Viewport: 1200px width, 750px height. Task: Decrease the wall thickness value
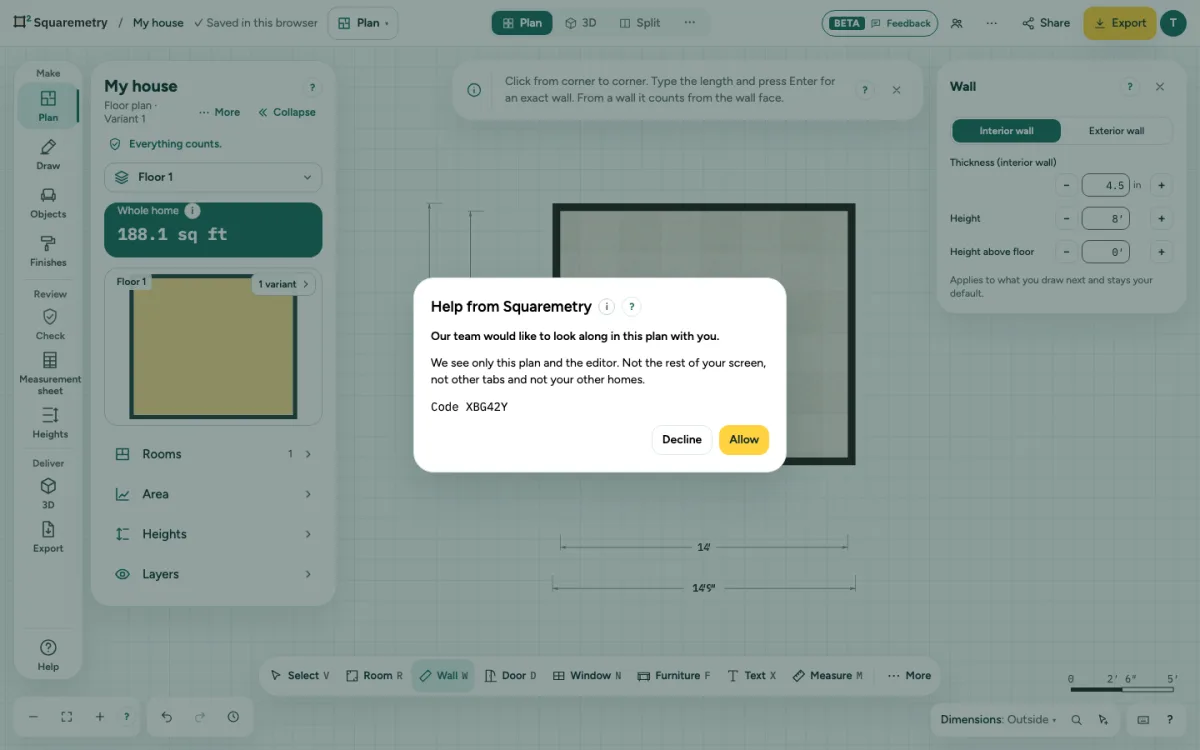[x=1066, y=185]
